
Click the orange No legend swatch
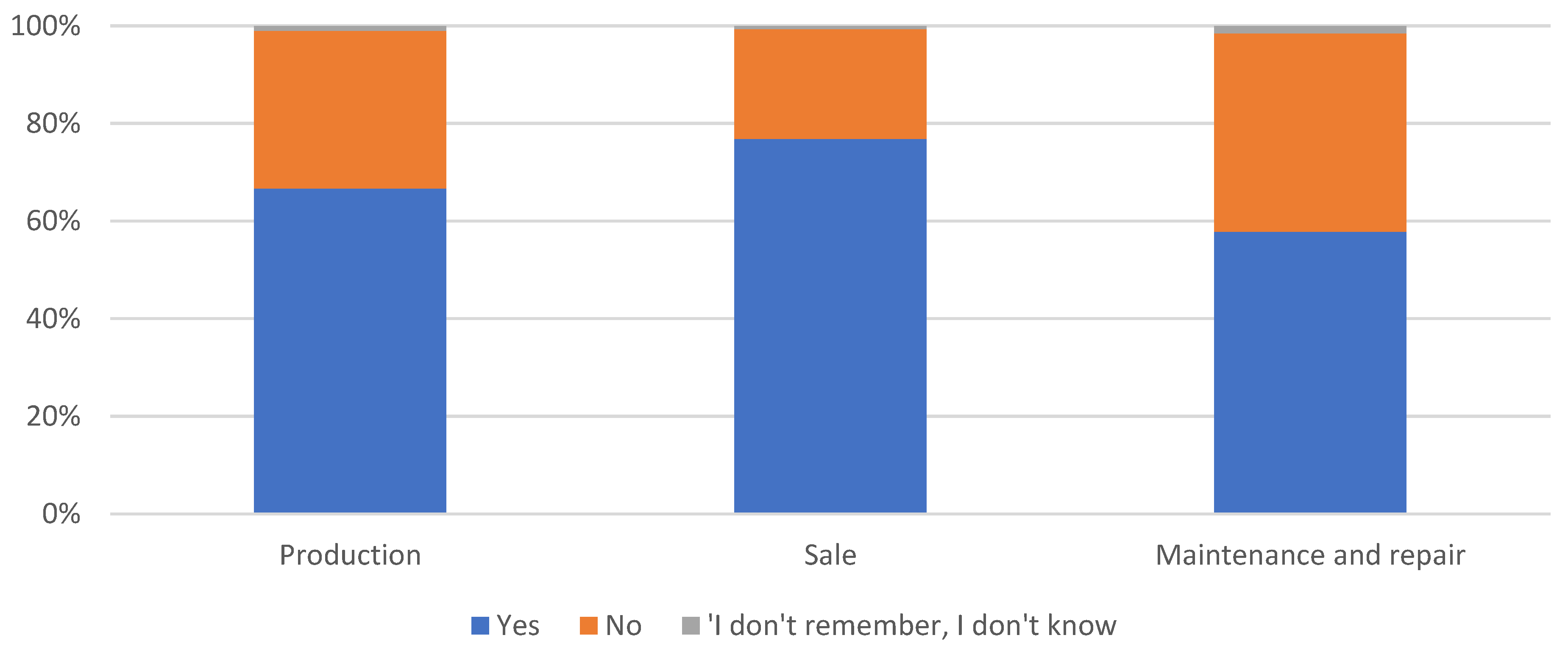[588, 625]
